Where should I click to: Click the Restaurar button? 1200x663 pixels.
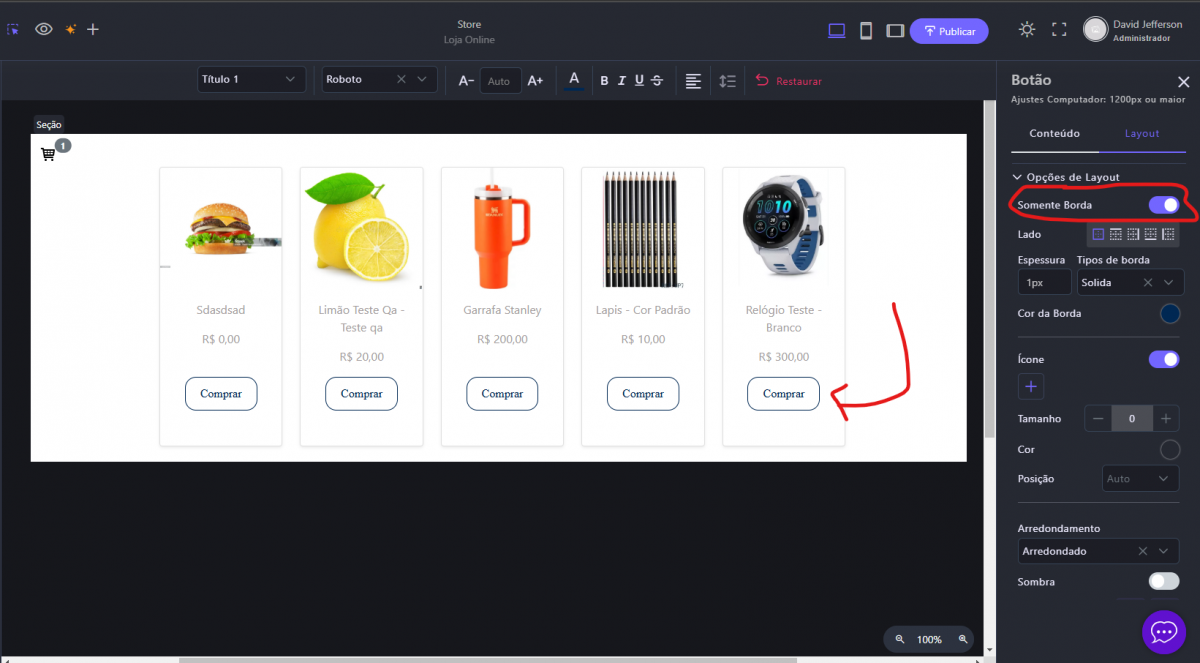point(788,81)
